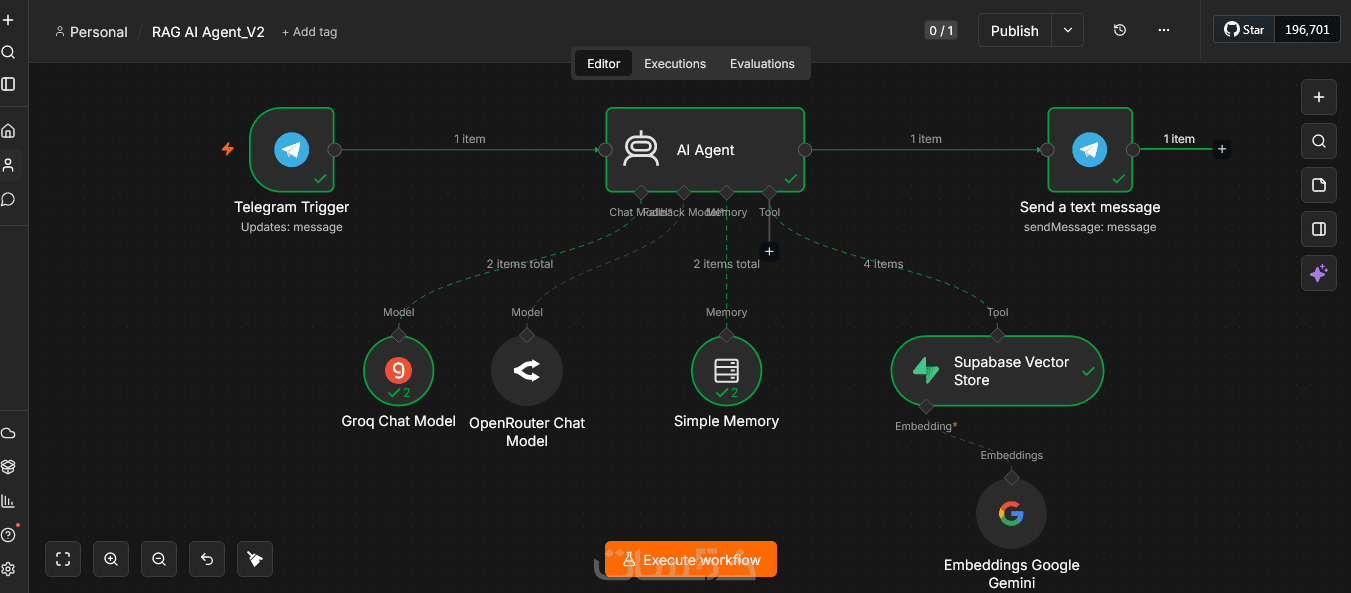
Task: Select the Send a text message node
Action: point(1090,150)
